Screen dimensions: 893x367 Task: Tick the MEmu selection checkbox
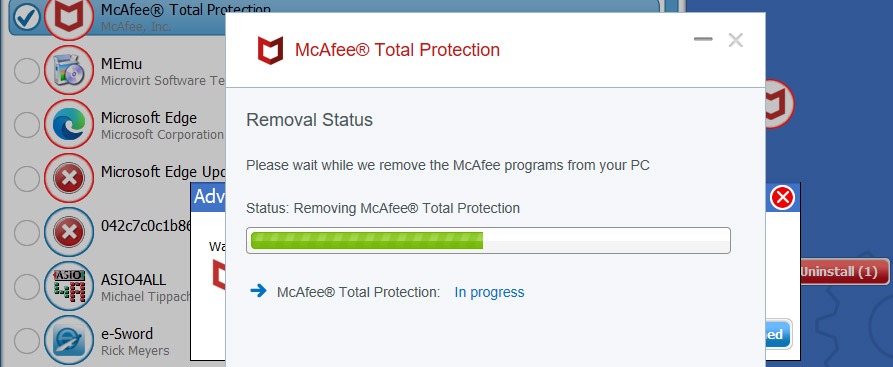[27, 71]
